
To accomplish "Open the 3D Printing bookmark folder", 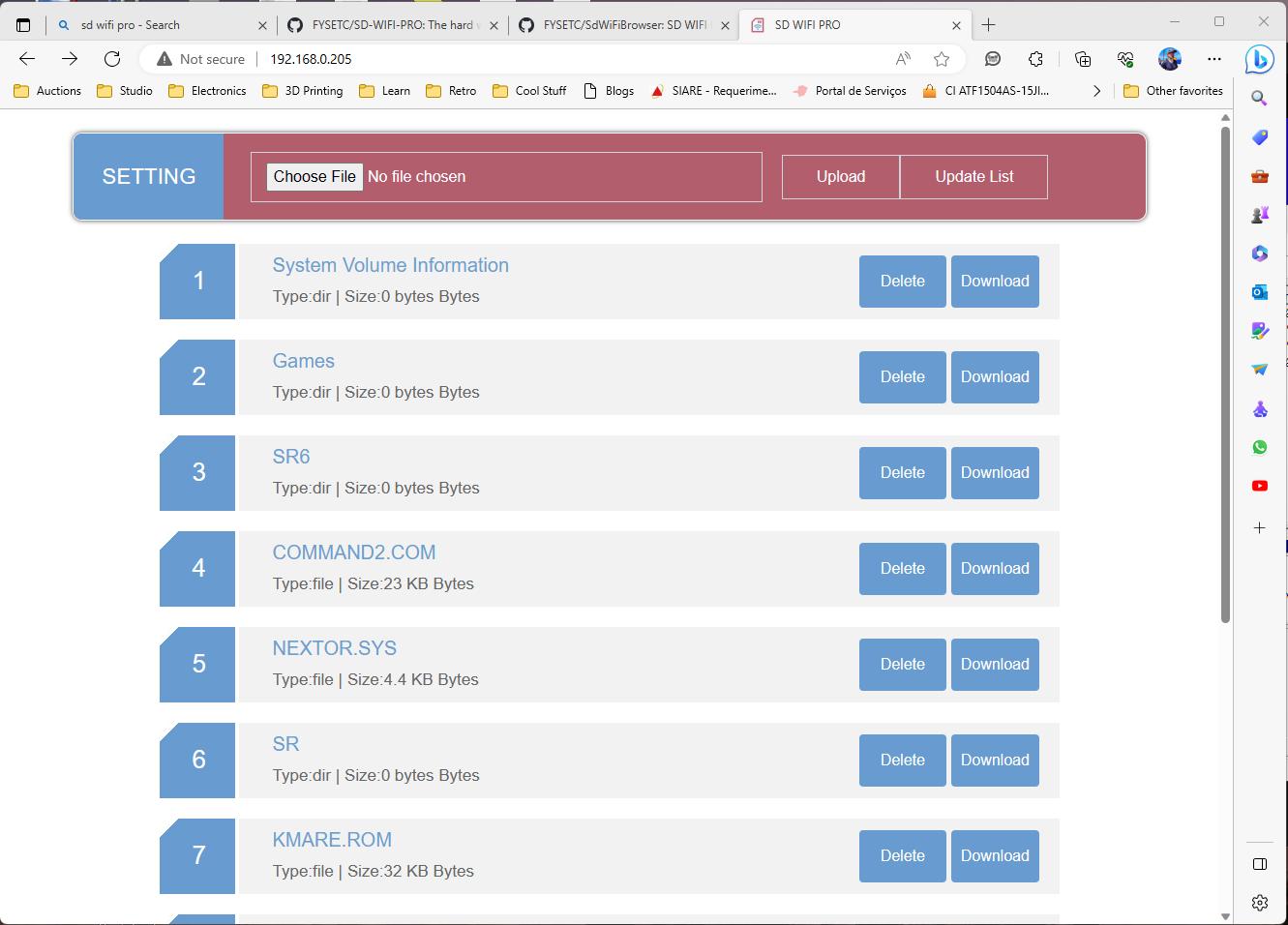I will pyautogui.click(x=302, y=91).
